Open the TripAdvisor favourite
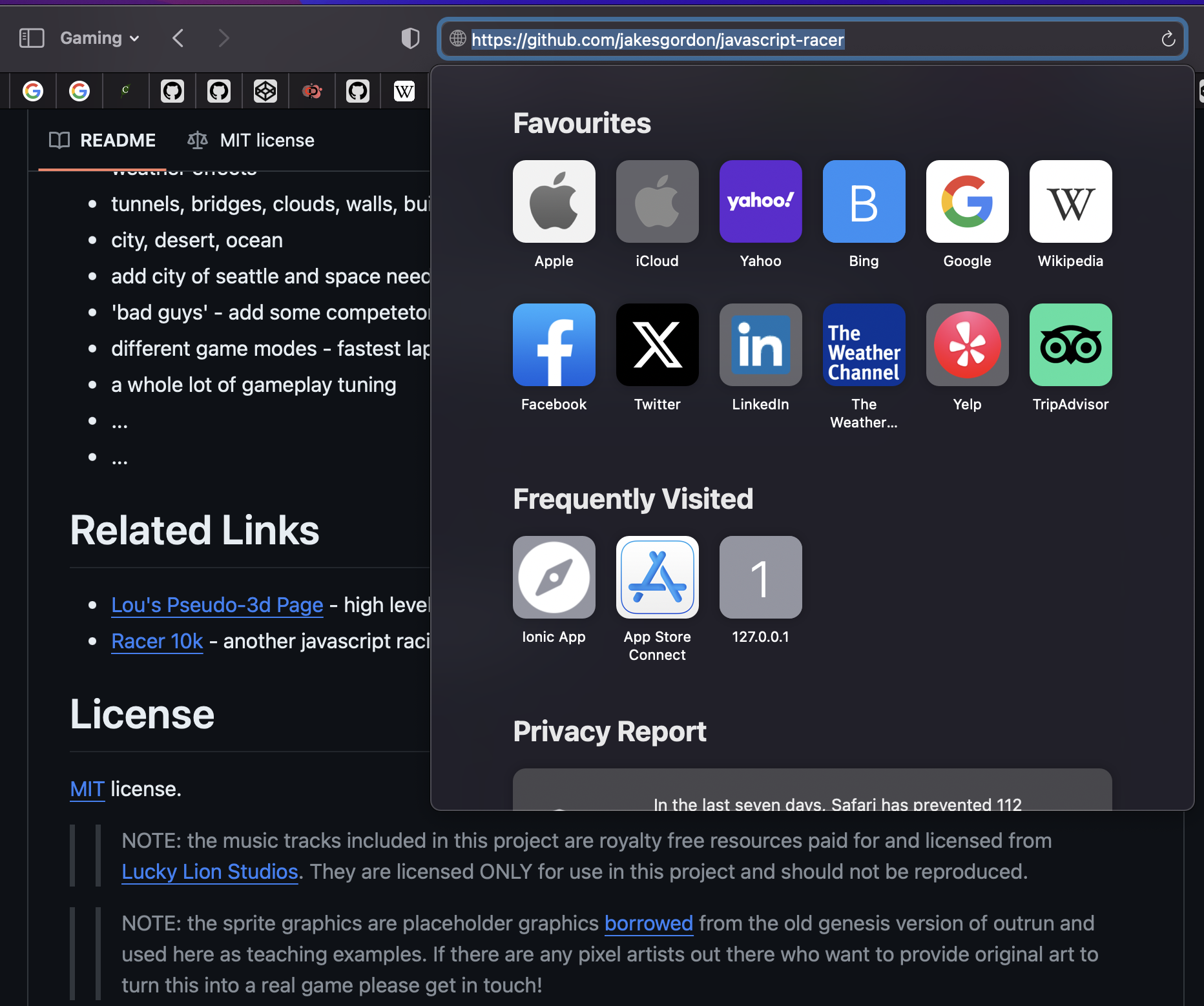 coord(1070,345)
